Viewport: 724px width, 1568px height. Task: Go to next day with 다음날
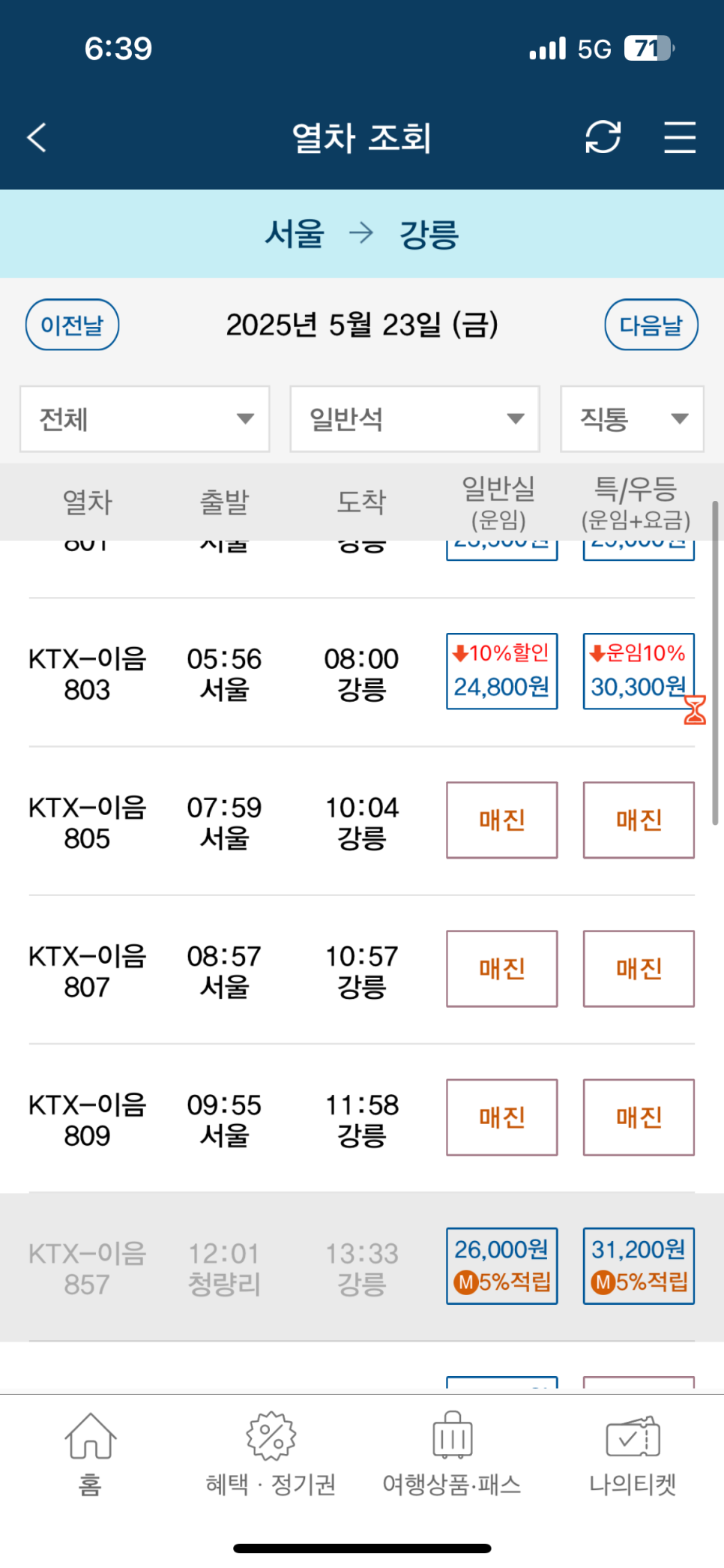(651, 325)
